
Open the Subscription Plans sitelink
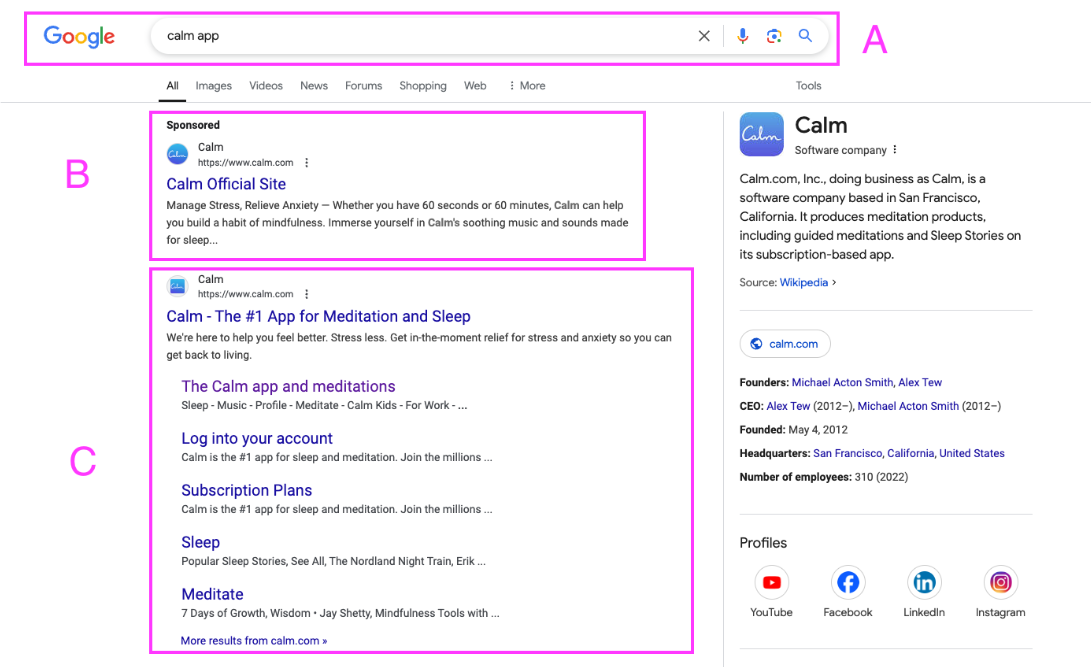click(247, 490)
